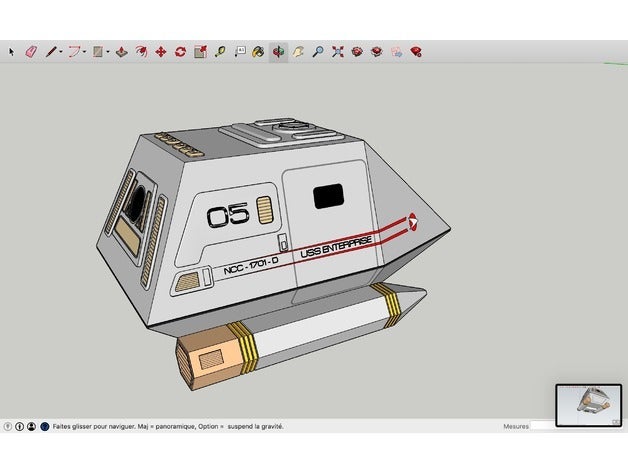Select the active Orbit tool
628x472 pixels.
point(278,52)
